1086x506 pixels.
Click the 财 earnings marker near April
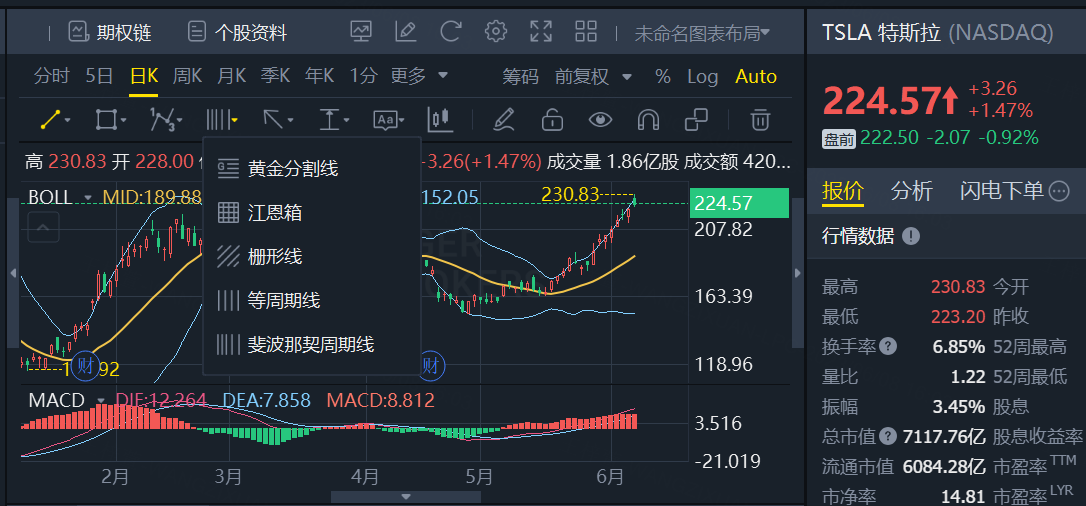pos(431,365)
